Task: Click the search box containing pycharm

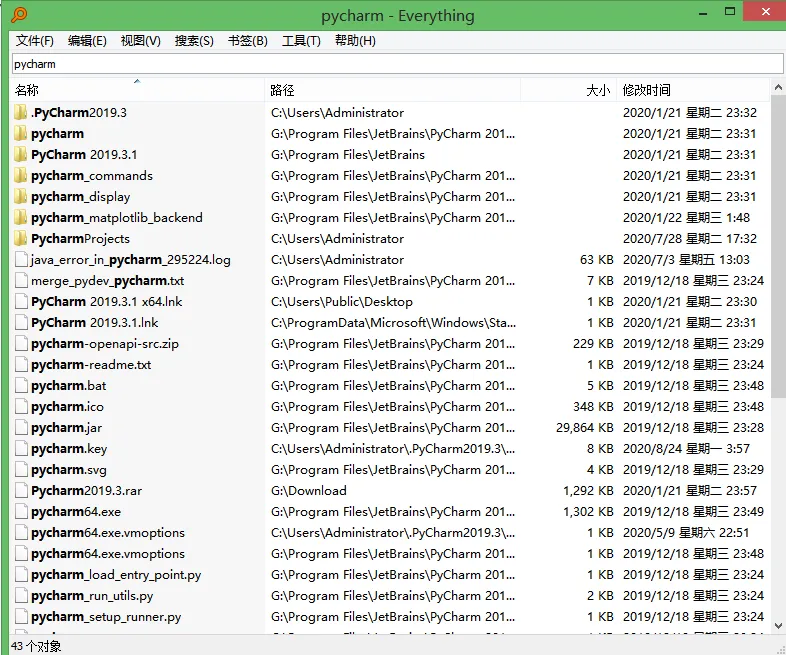Action: [x=397, y=64]
